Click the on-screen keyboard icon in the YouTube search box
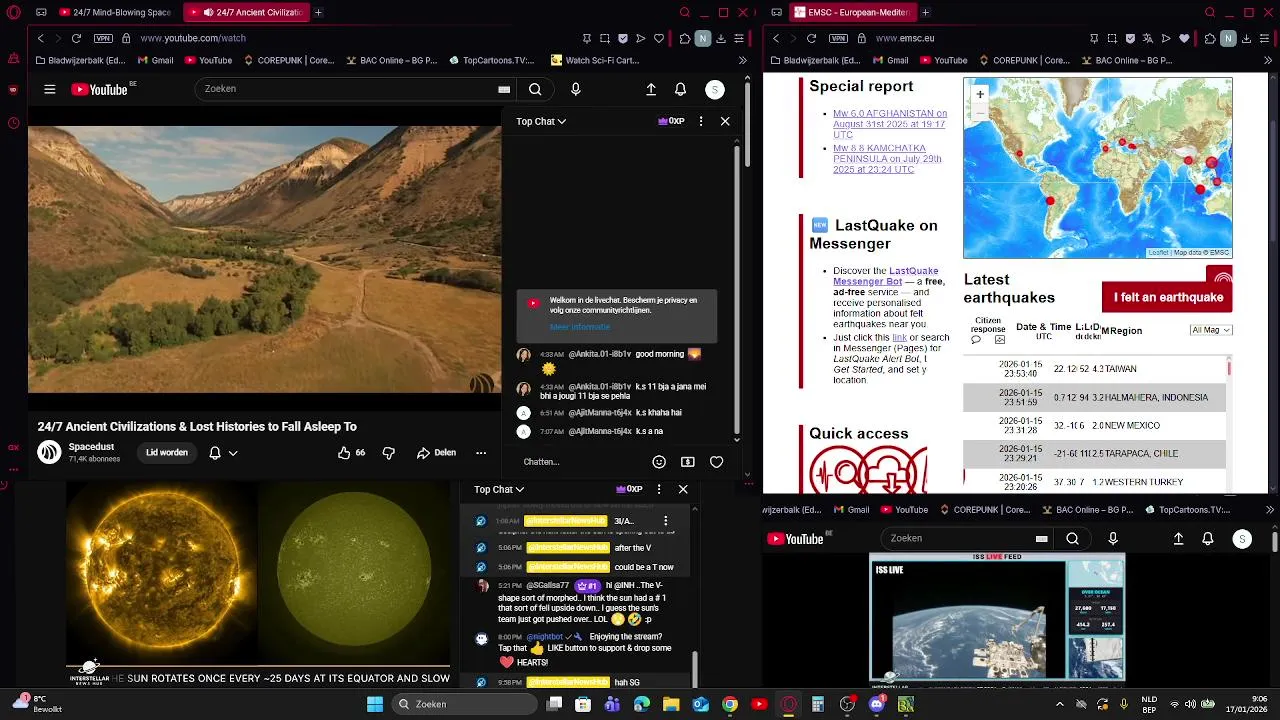The height and width of the screenshot is (720, 1280). point(504,89)
